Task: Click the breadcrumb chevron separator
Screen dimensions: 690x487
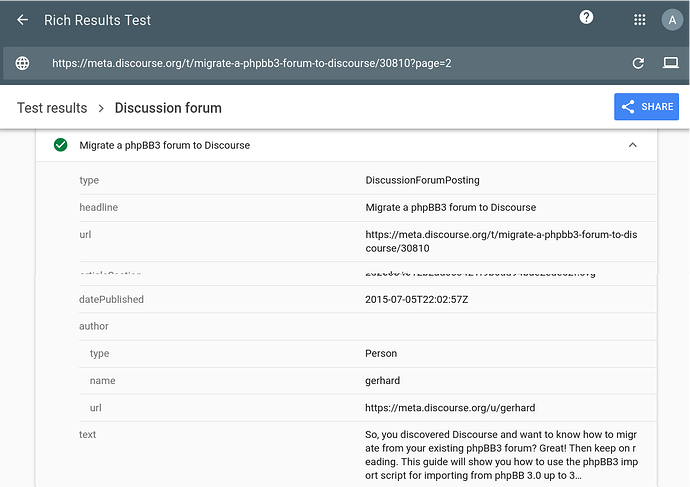Action: click(101, 108)
